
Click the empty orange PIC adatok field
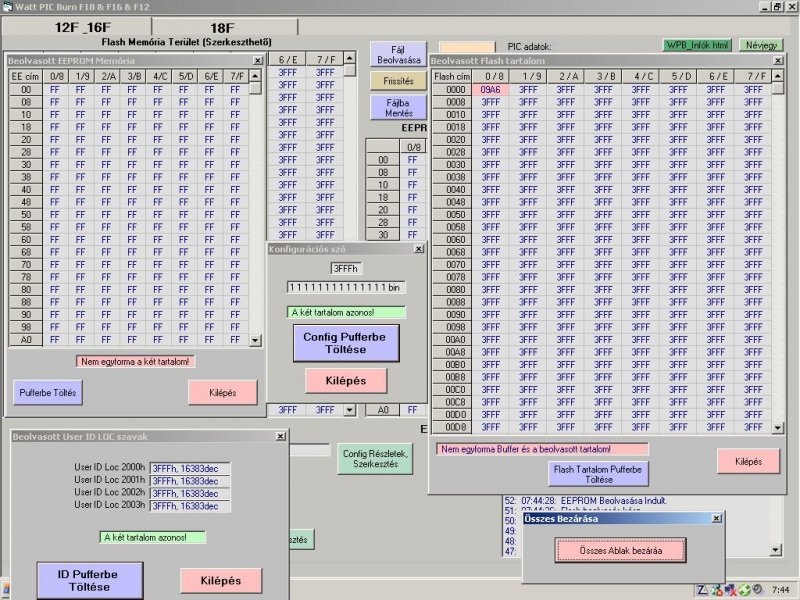(467, 46)
